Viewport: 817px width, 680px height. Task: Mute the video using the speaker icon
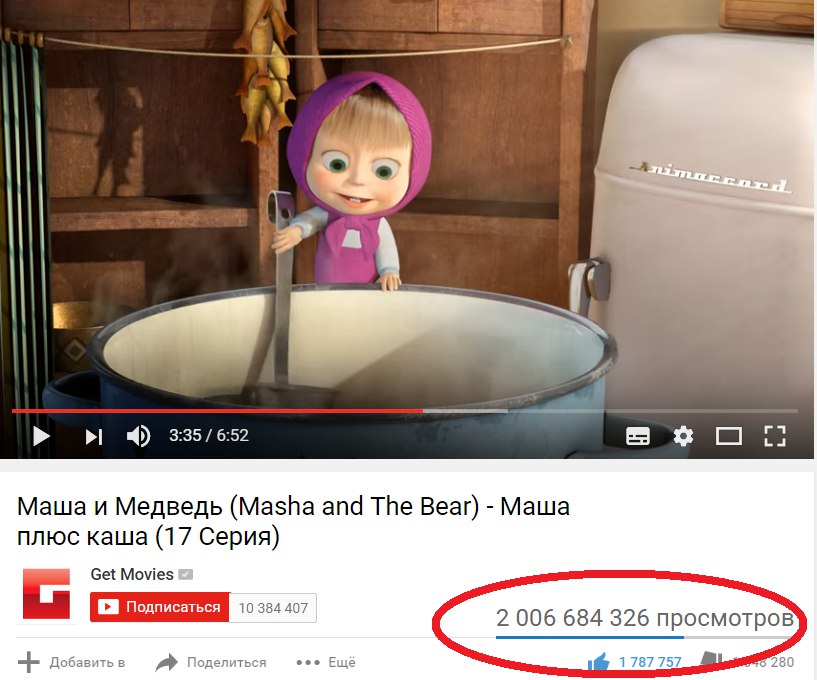(x=139, y=436)
